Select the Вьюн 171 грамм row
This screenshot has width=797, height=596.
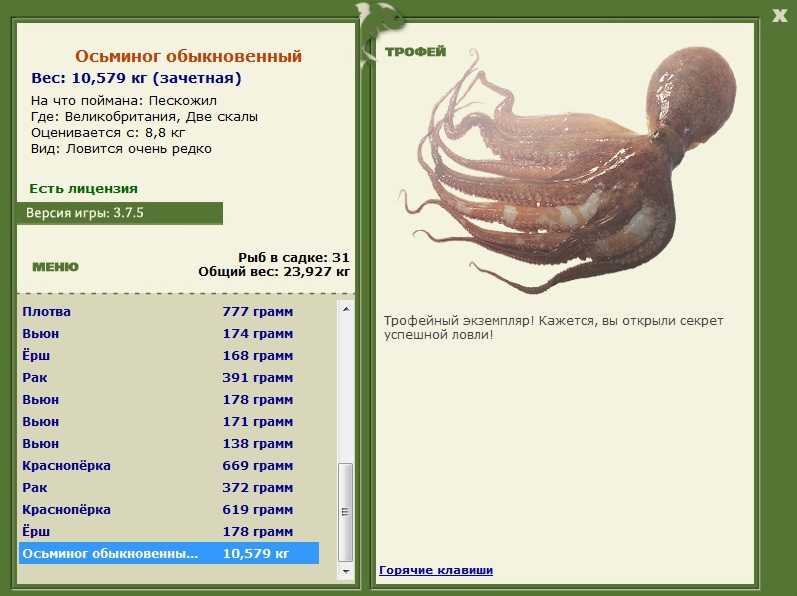coord(169,422)
